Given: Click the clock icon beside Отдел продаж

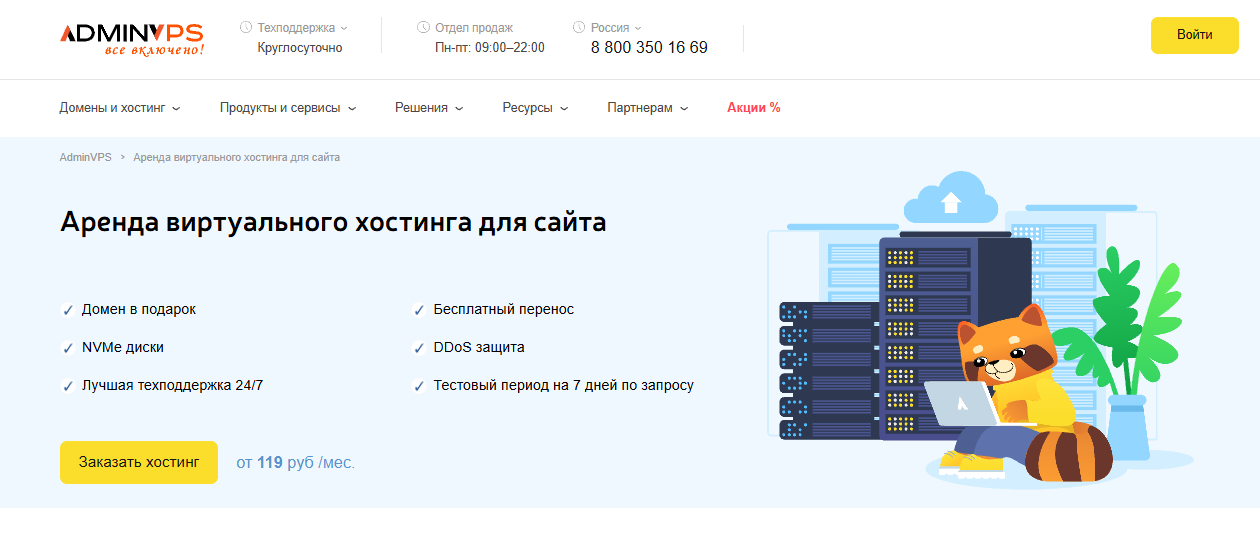Looking at the screenshot, I should coord(423,28).
